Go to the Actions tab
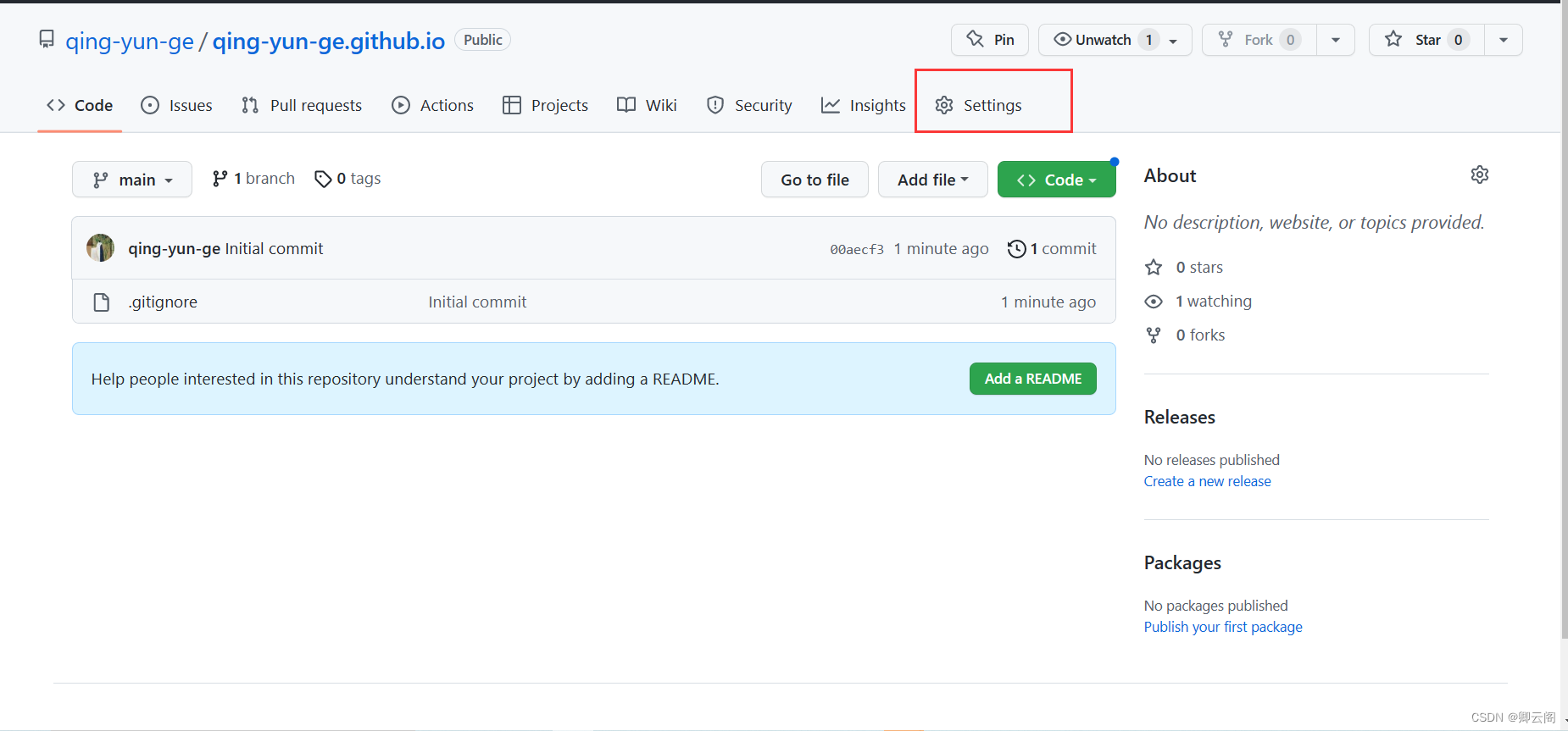 433,105
